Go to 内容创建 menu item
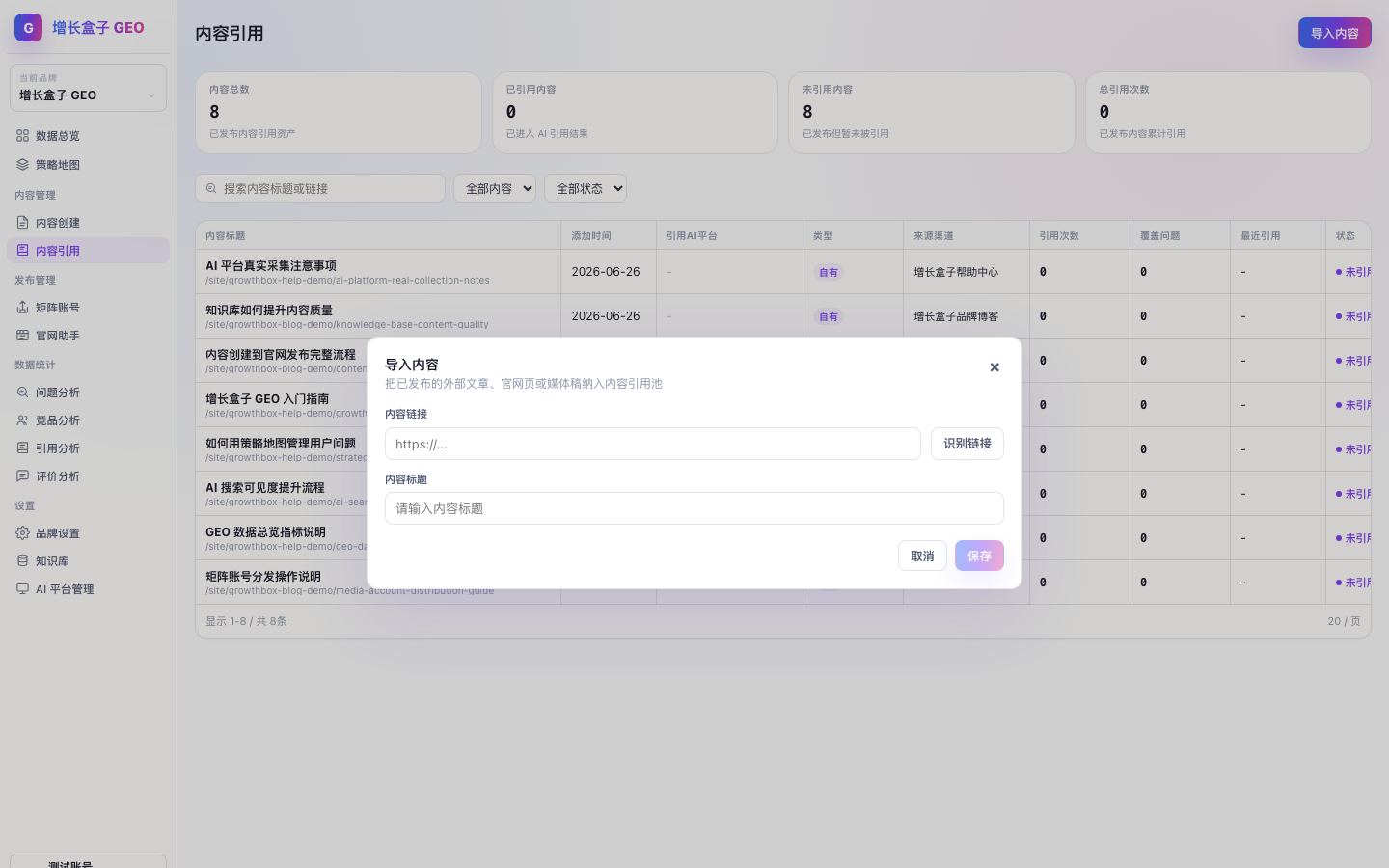 88,223
